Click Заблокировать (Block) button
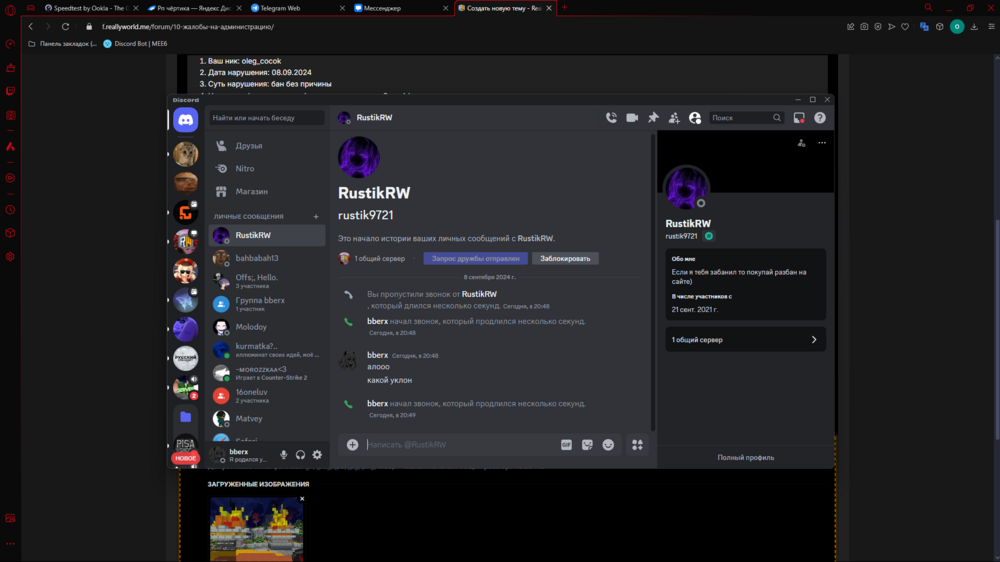This screenshot has height=562, width=1000. [565, 258]
